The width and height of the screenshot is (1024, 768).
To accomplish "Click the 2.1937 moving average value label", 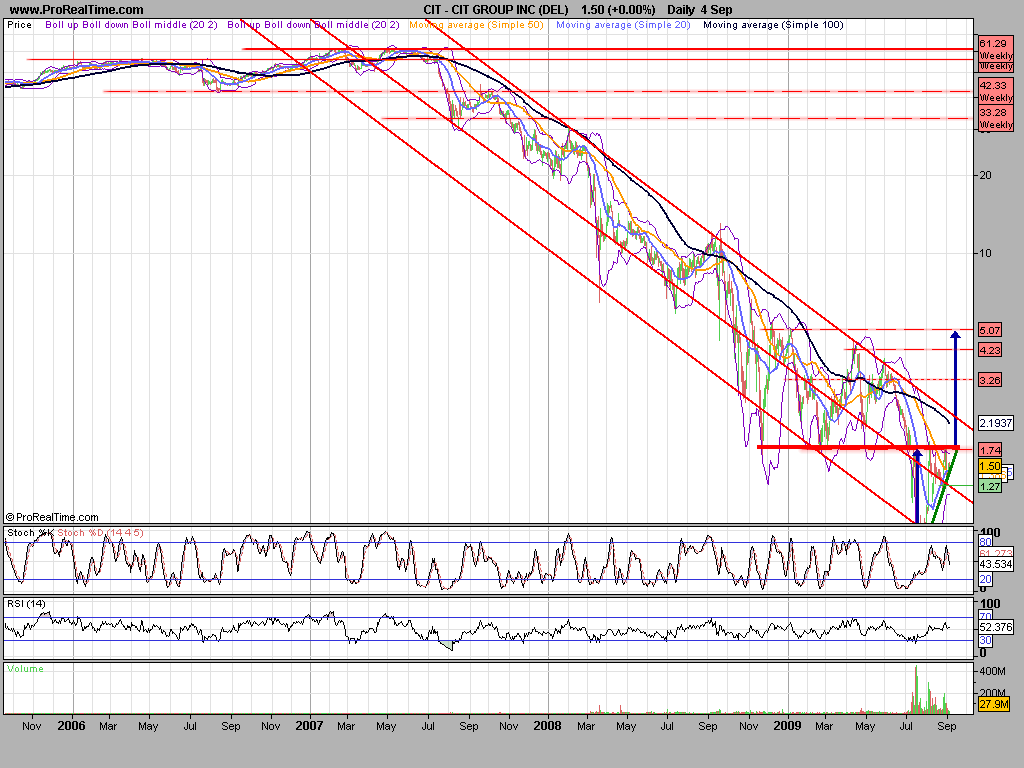I will pos(995,423).
